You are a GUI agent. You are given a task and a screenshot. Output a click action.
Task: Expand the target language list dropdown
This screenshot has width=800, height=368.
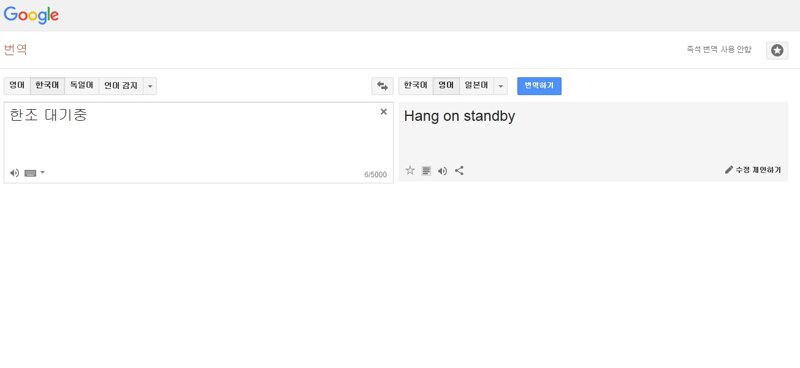(501, 86)
